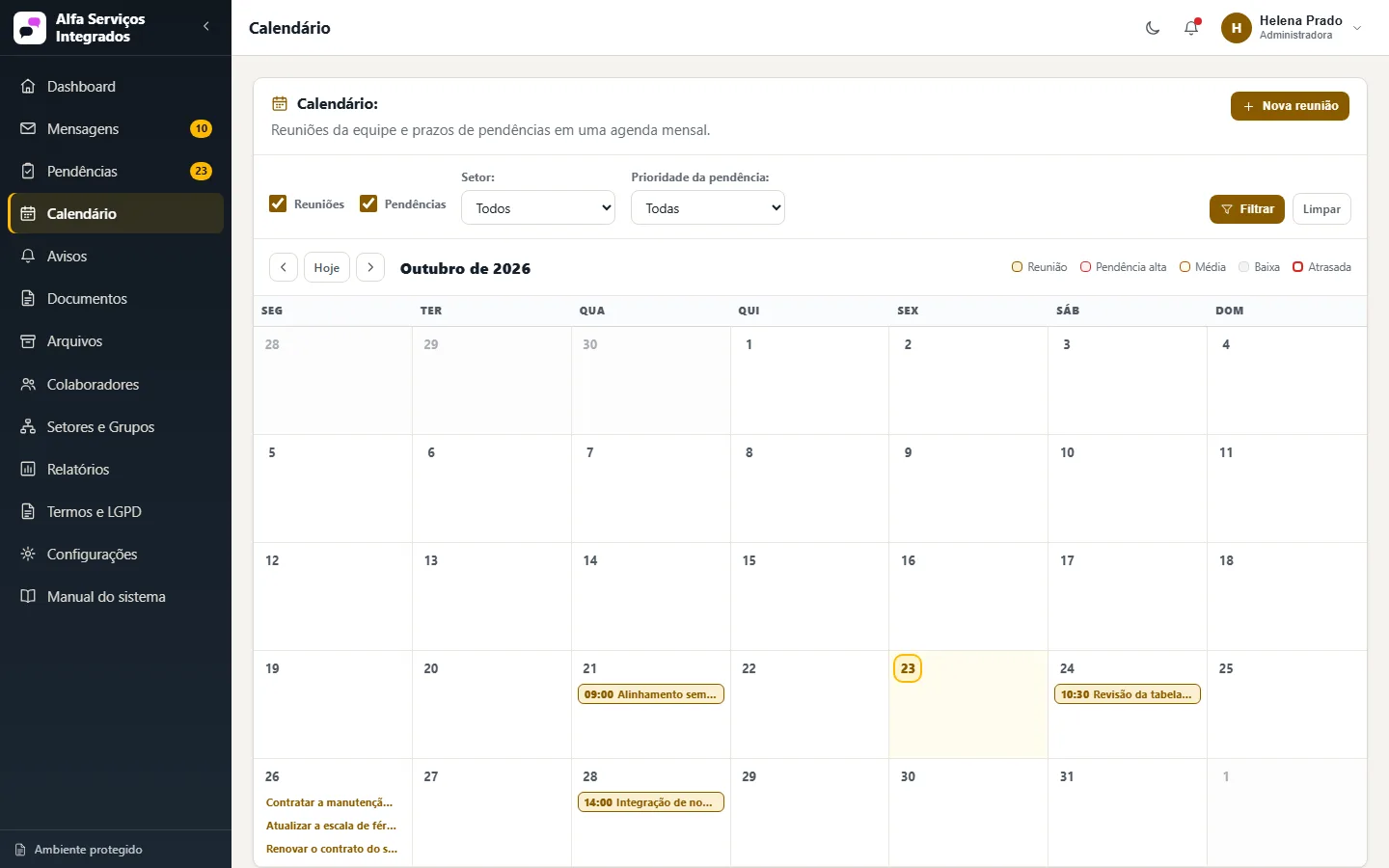Open the 14:00 Integração event

click(651, 802)
